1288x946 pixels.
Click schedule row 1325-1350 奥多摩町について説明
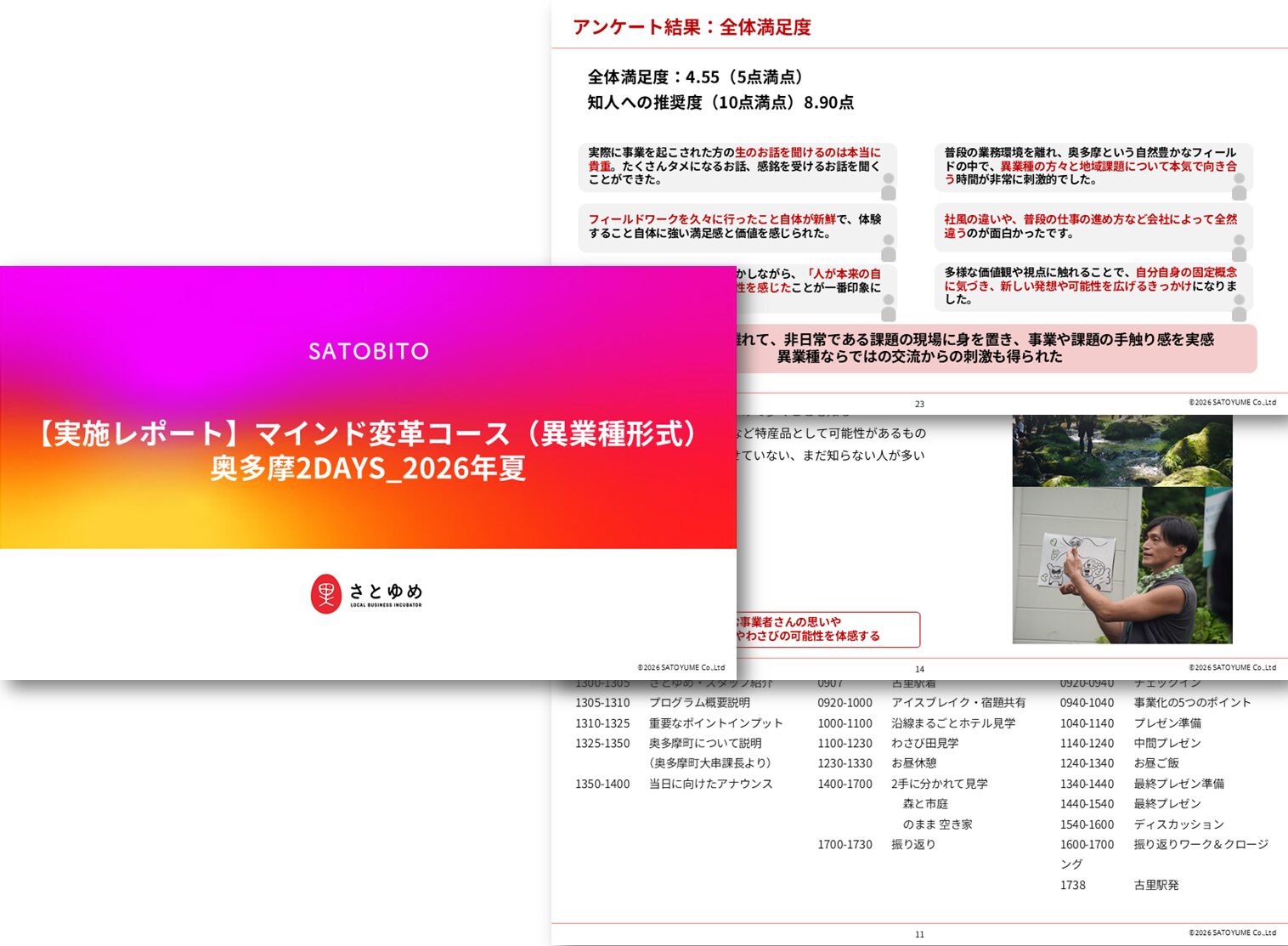click(x=669, y=744)
